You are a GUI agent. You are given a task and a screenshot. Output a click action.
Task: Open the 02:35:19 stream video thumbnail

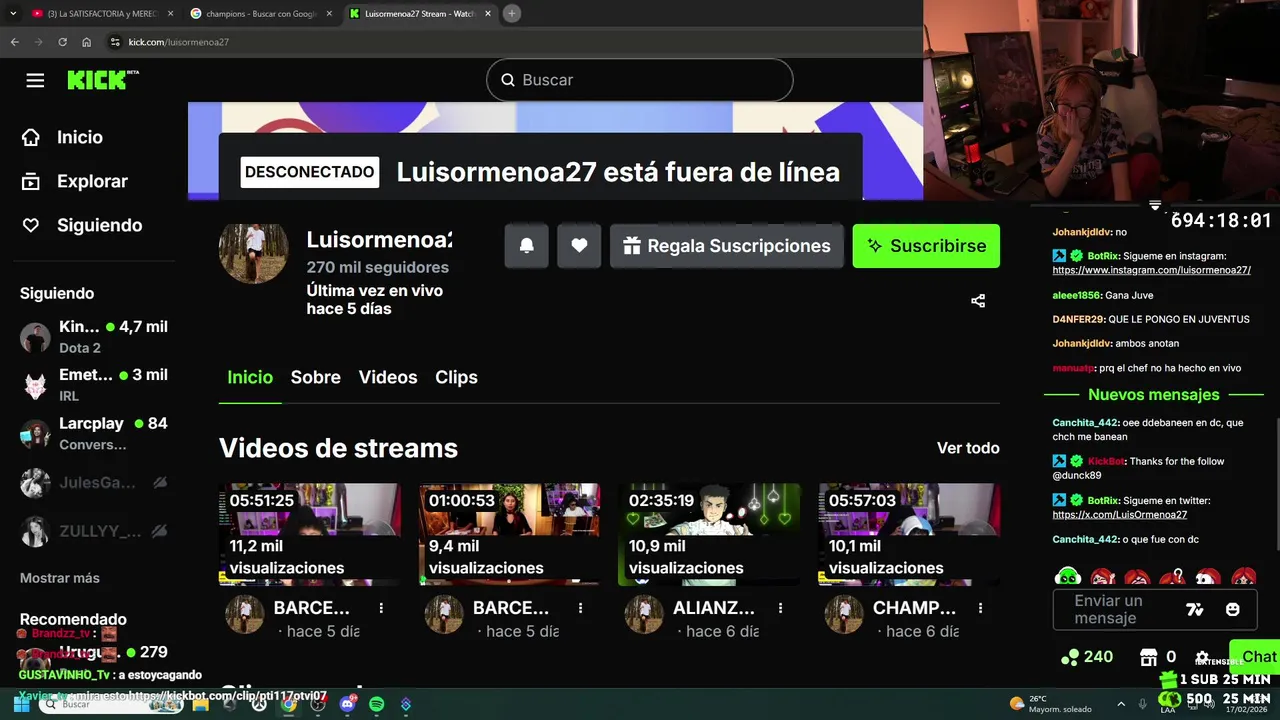[x=710, y=534]
